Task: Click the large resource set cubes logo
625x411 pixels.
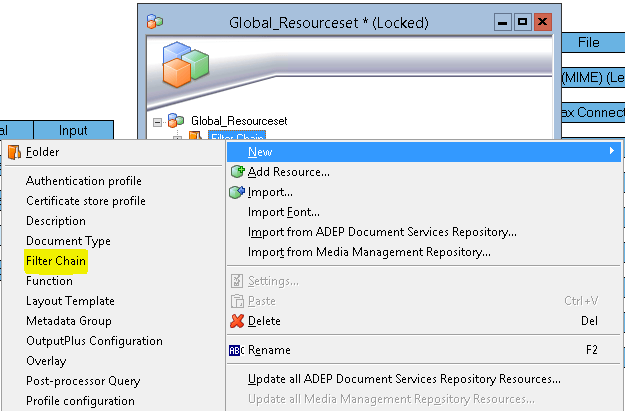Action: 185,65
